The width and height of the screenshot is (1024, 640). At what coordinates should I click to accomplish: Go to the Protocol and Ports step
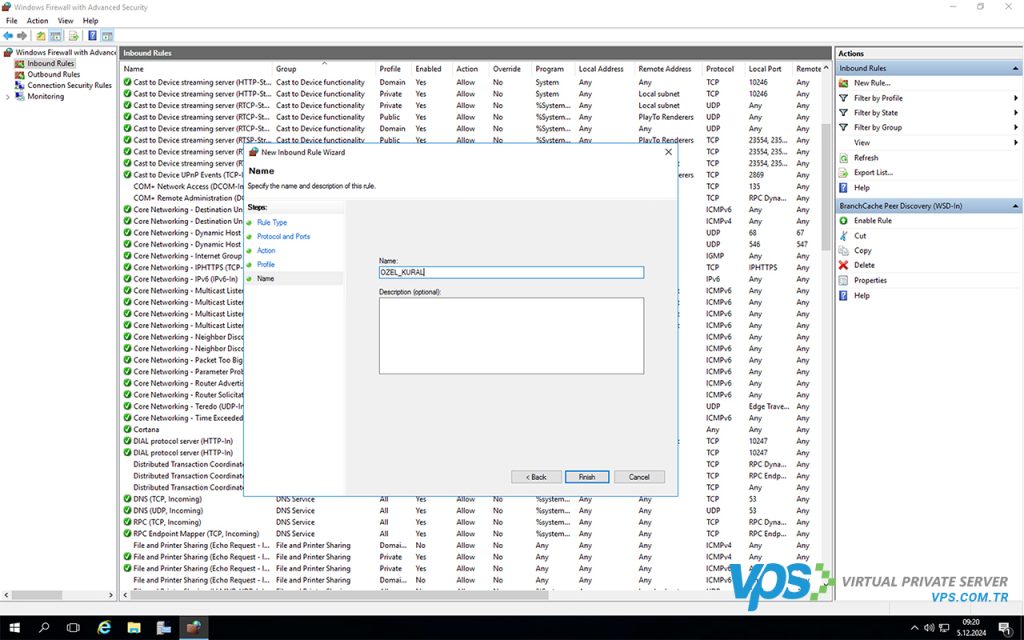[283, 236]
